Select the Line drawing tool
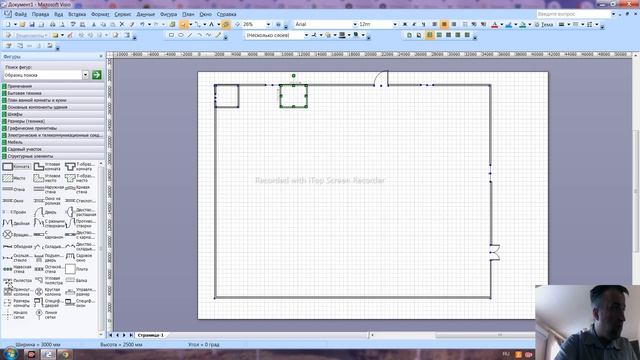Viewport: 640px width, 360px height. coord(190,35)
